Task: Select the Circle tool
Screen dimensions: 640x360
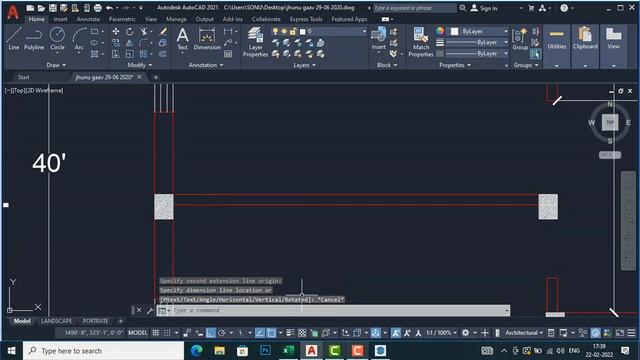Action: pos(57,39)
